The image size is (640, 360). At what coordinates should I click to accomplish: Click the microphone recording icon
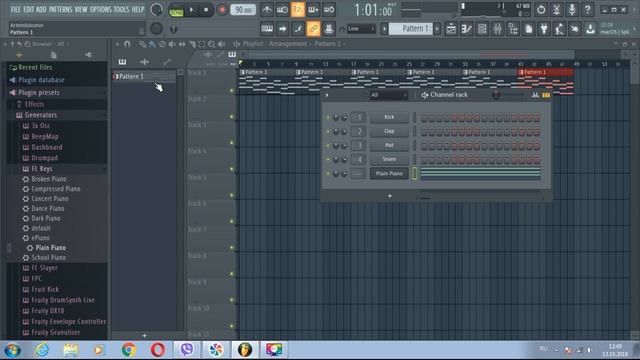click(x=572, y=10)
